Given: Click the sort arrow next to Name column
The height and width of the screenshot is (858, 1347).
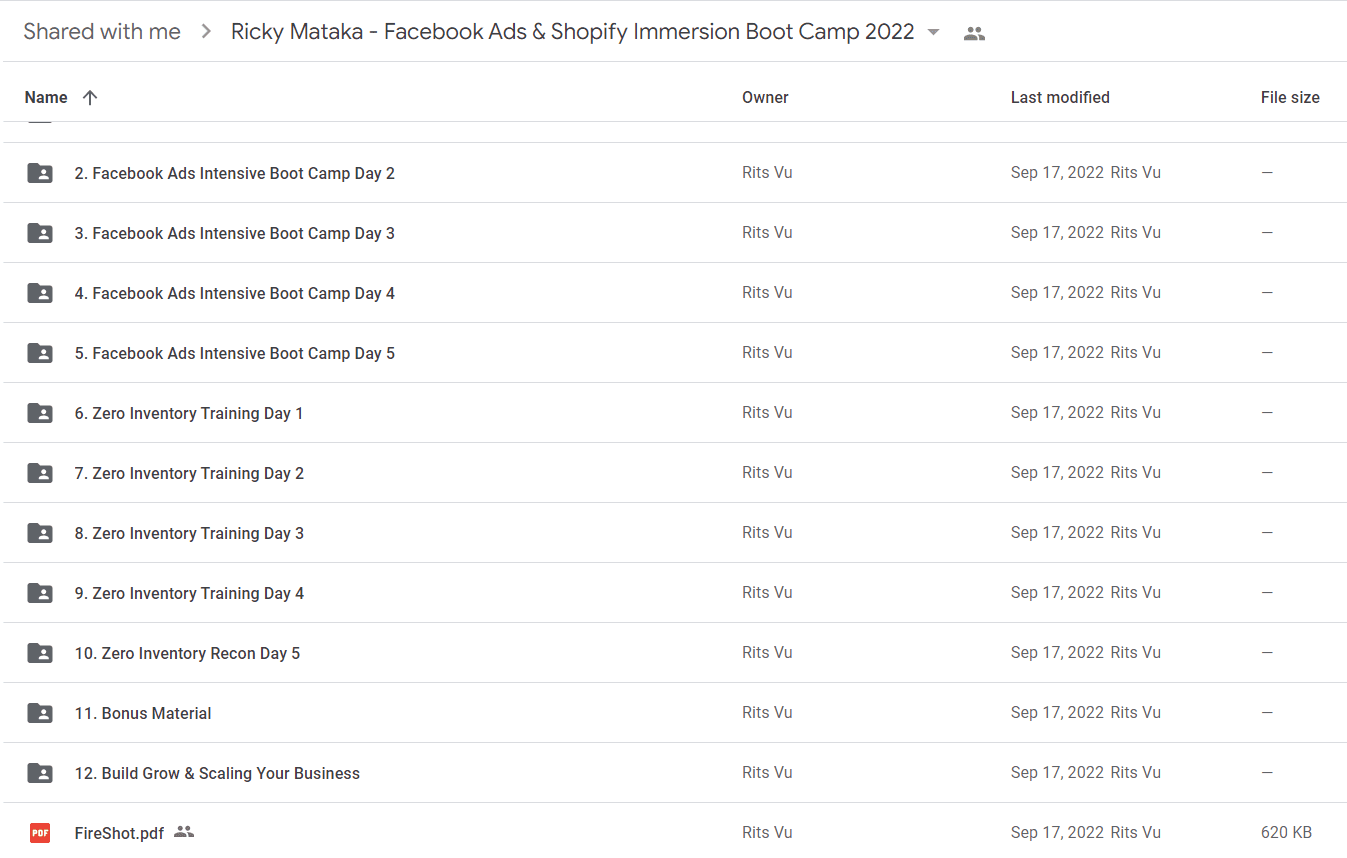Looking at the screenshot, I should coord(90,97).
